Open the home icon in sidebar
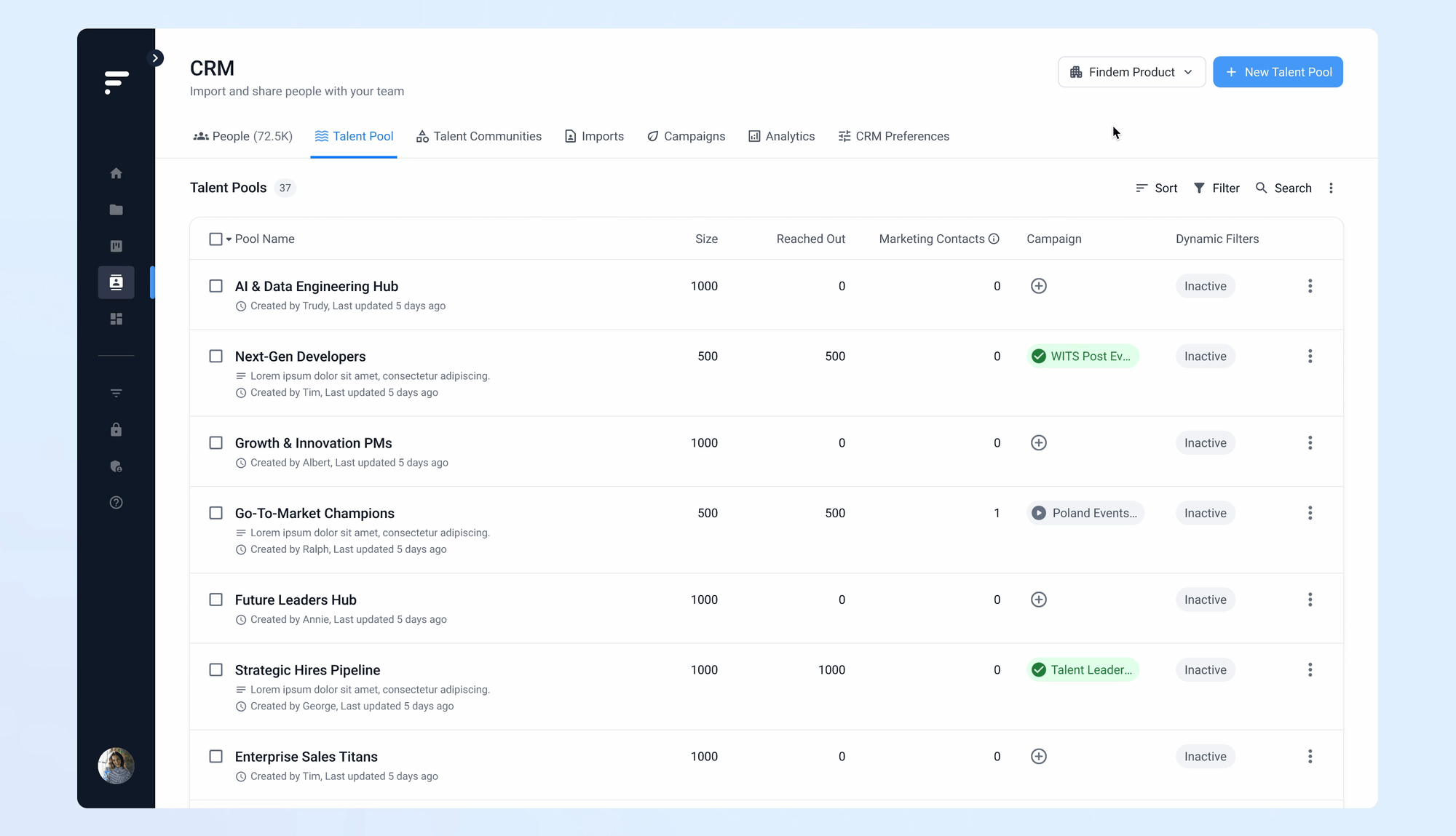The width and height of the screenshot is (1456, 836). pyautogui.click(x=116, y=173)
